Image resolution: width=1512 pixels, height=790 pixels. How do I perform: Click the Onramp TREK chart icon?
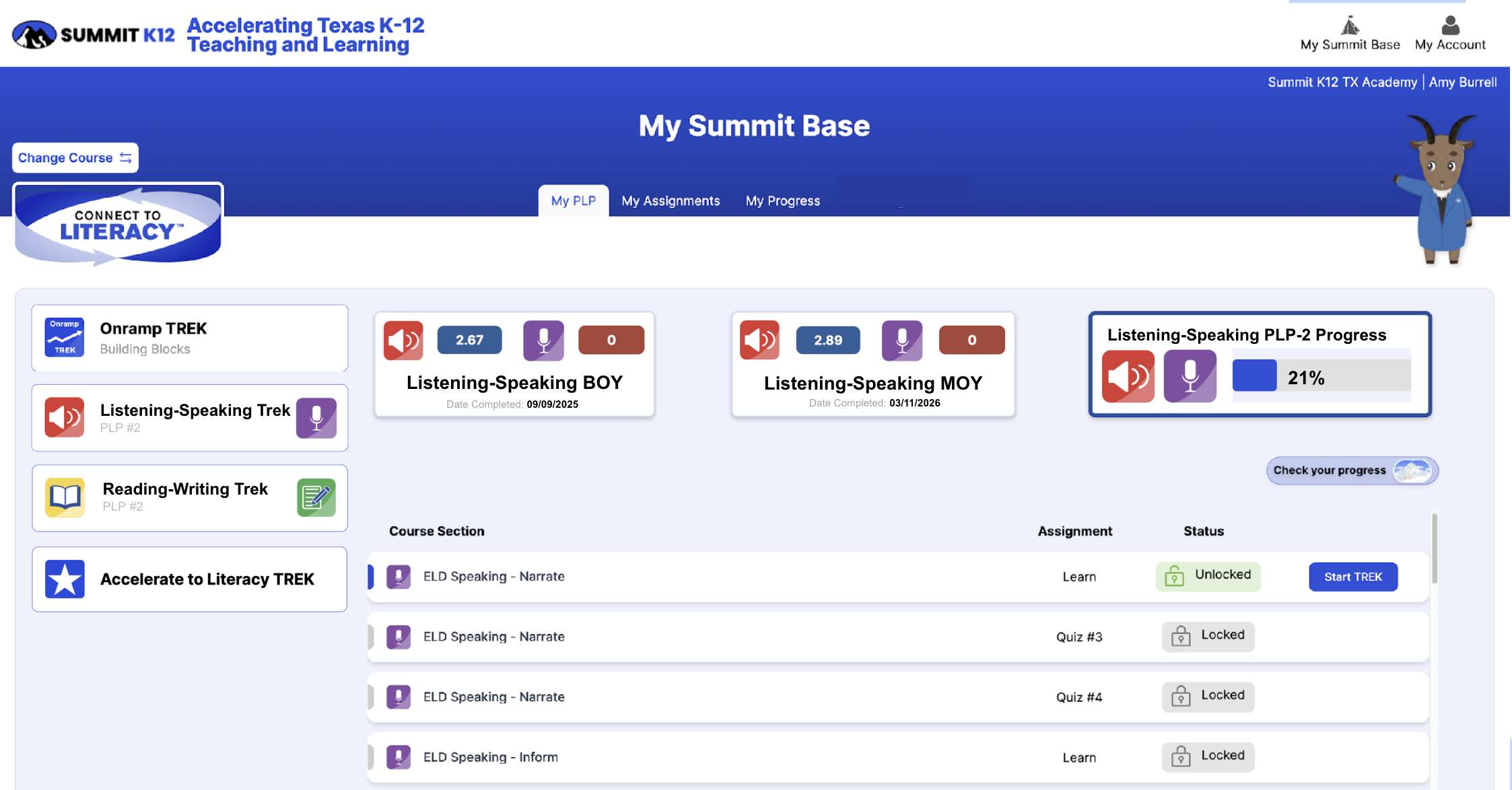tap(65, 337)
